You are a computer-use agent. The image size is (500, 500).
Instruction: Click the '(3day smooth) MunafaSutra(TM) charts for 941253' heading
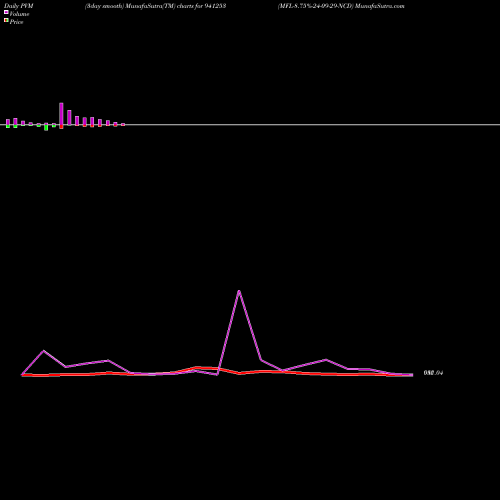pos(155,6)
